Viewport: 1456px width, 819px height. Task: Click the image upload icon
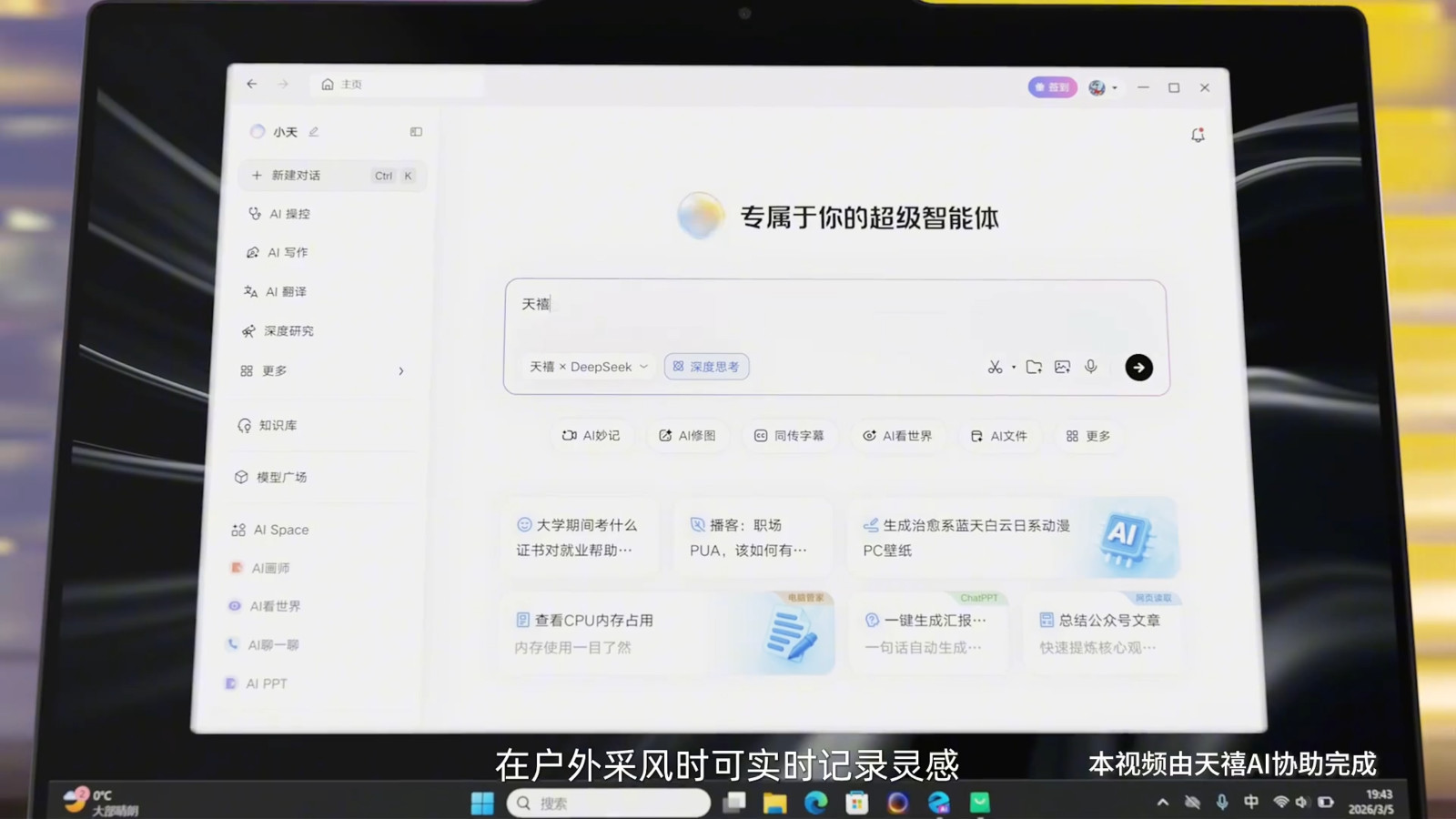1062,367
